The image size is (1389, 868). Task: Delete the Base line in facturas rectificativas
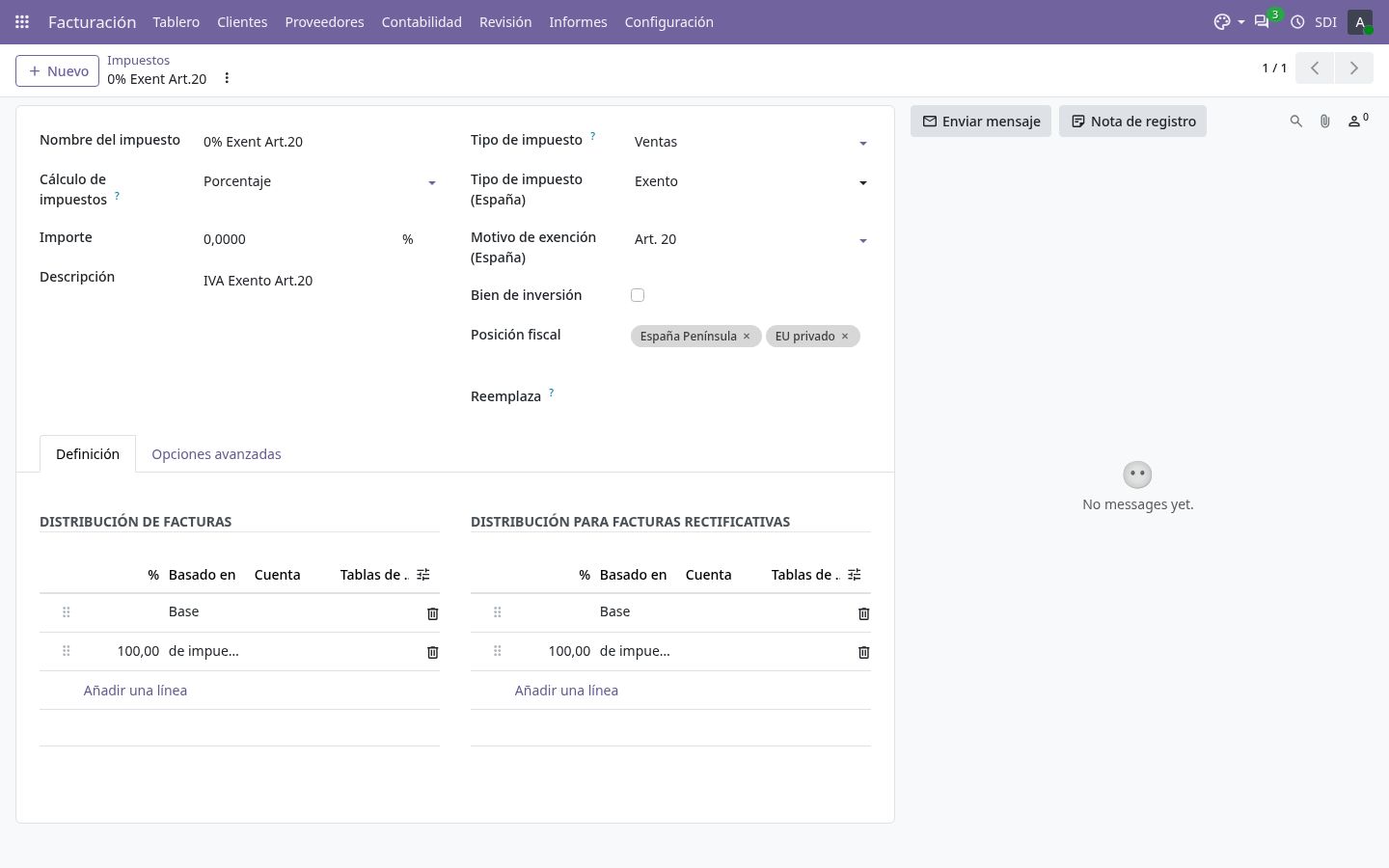pyautogui.click(x=863, y=613)
